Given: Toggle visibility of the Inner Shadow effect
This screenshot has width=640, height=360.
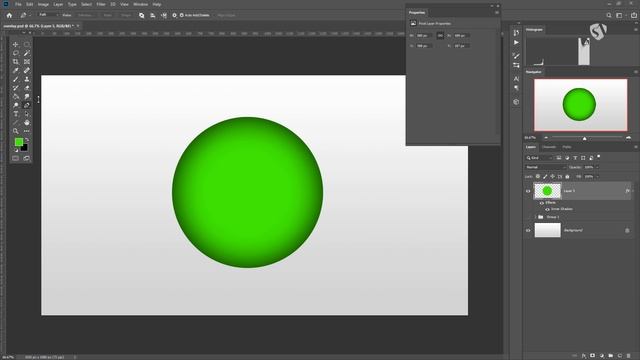Looking at the screenshot, I should tap(547, 209).
